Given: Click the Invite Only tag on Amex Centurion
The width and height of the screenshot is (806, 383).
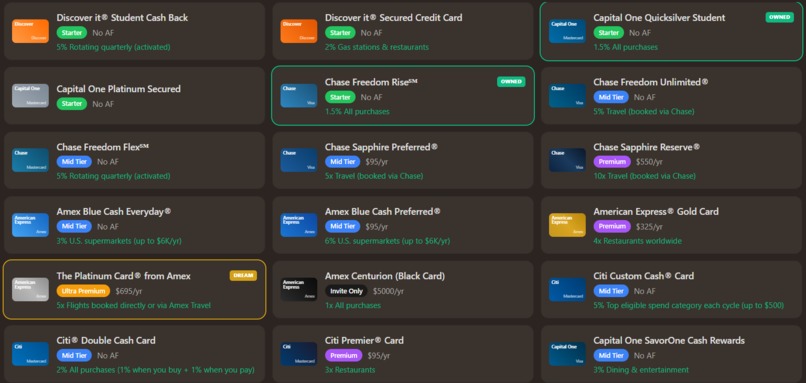Looking at the screenshot, I should coord(346,291).
